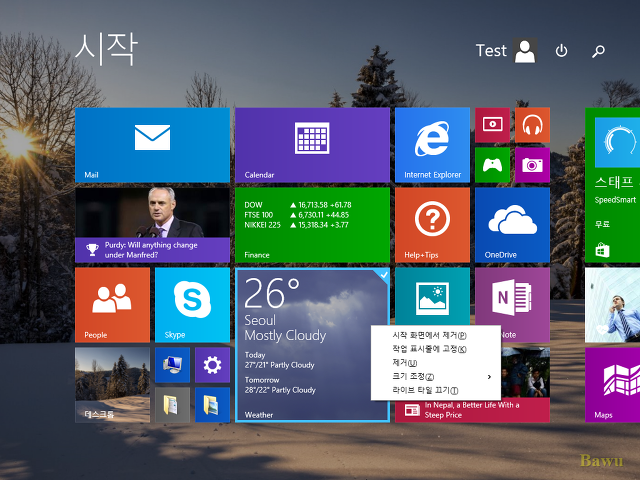The image size is (640, 480).
Task: Open the Desktop (데스크톱) tile
Action: [x=112, y=385]
